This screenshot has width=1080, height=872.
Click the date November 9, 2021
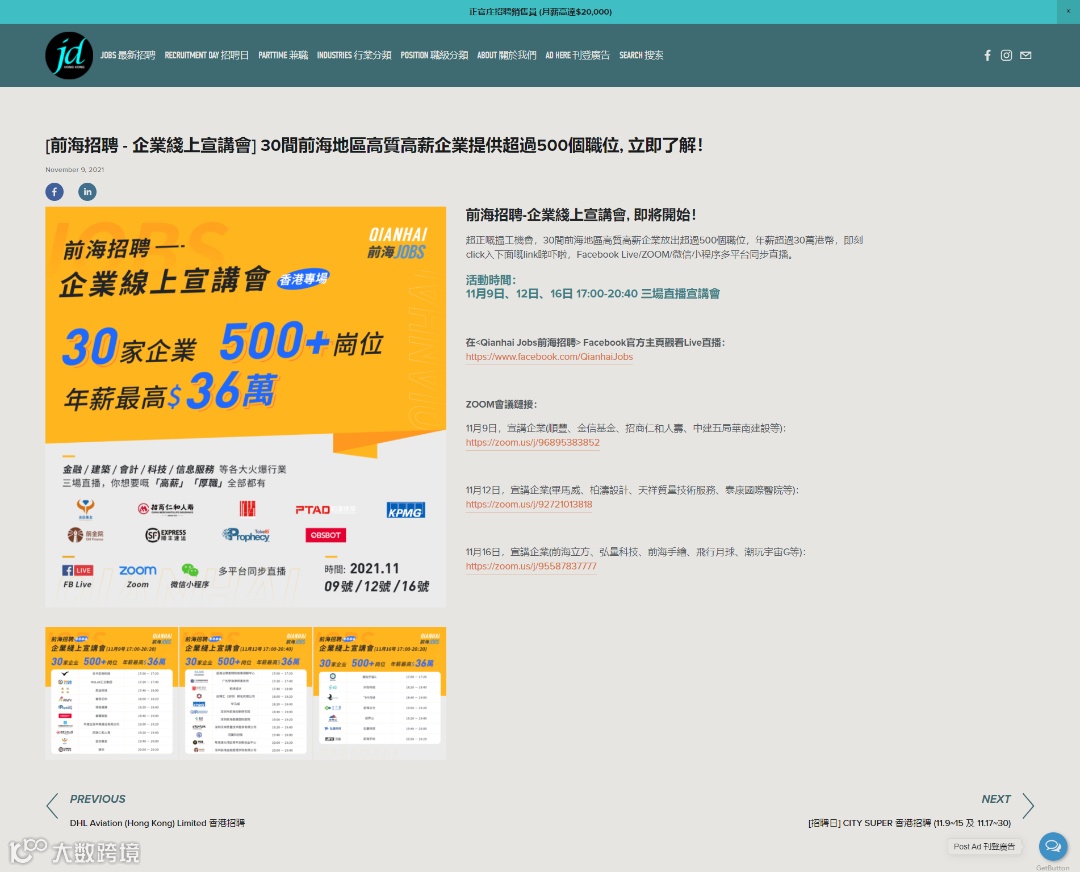(x=74, y=169)
